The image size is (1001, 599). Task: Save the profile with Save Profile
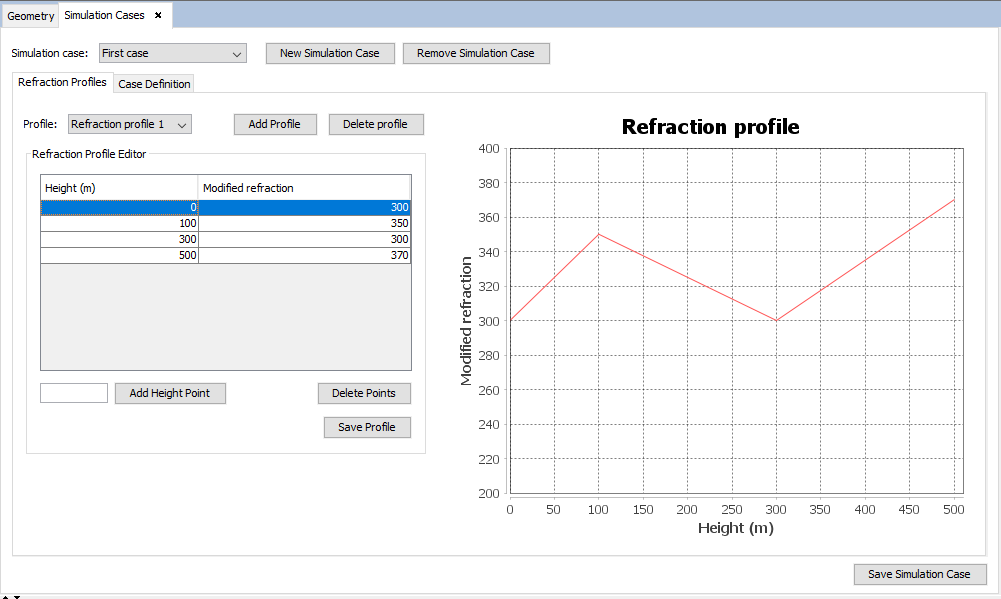367,427
